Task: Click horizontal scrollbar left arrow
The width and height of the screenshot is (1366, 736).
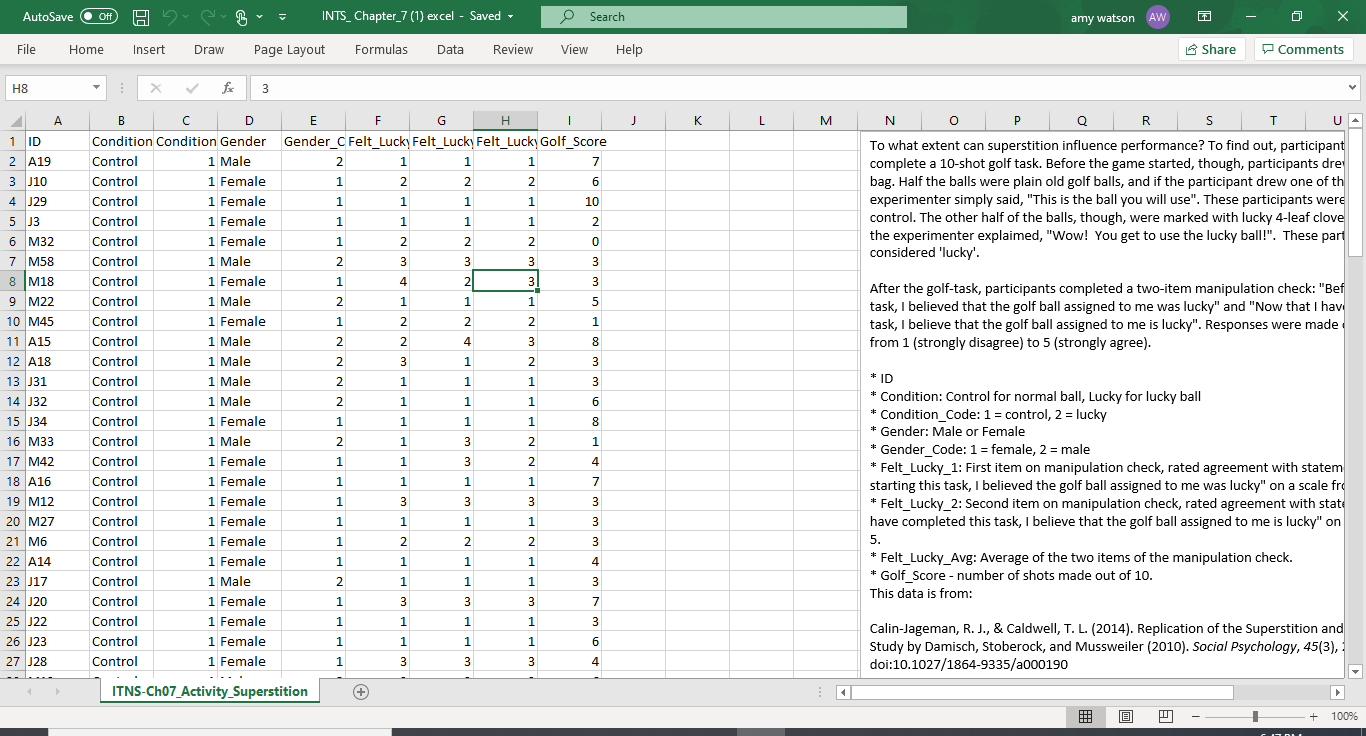Action: (845, 692)
